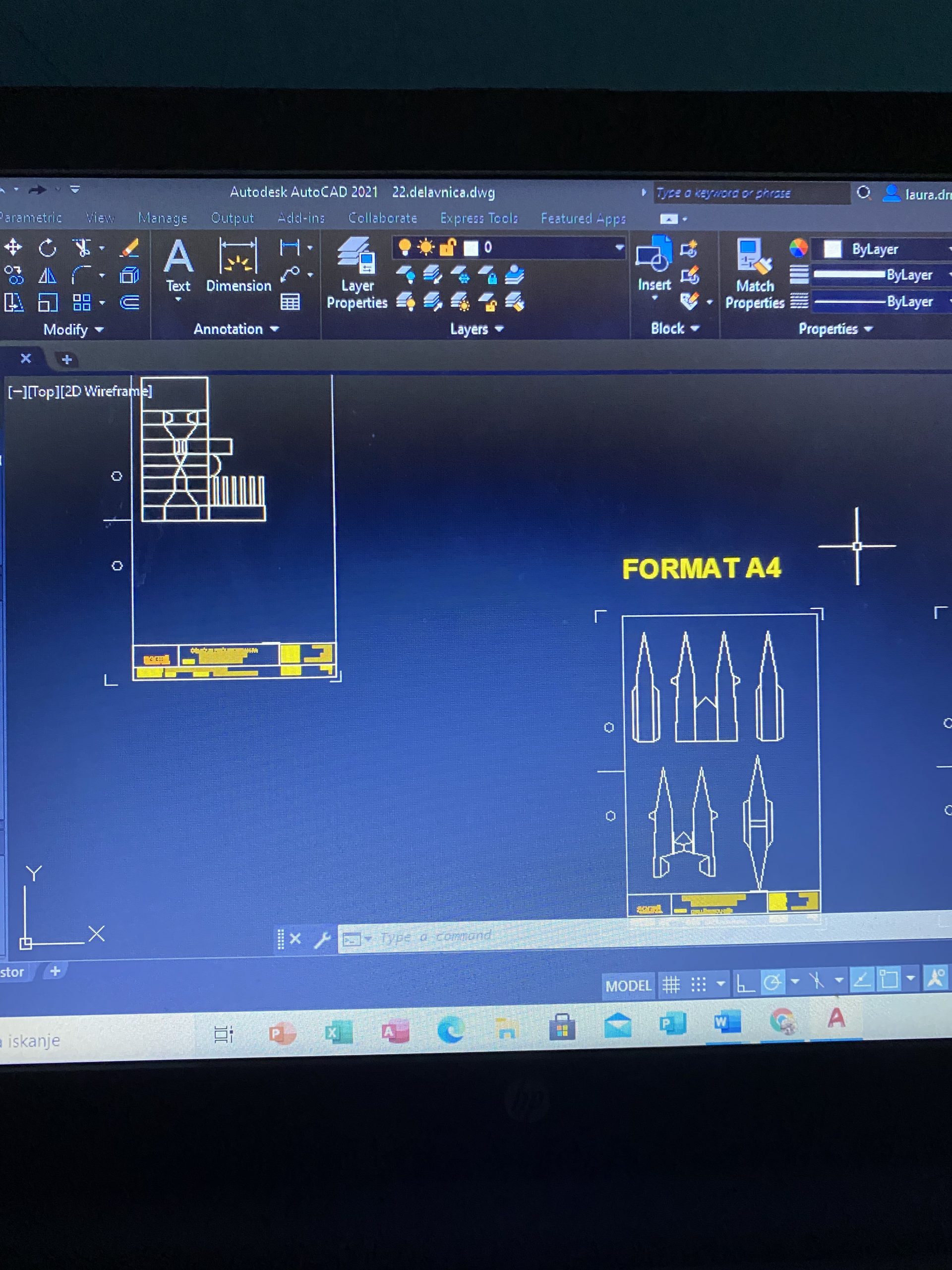This screenshot has width=952, height=1270.
Task: Open Layer Properties manager
Action: point(357,273)
